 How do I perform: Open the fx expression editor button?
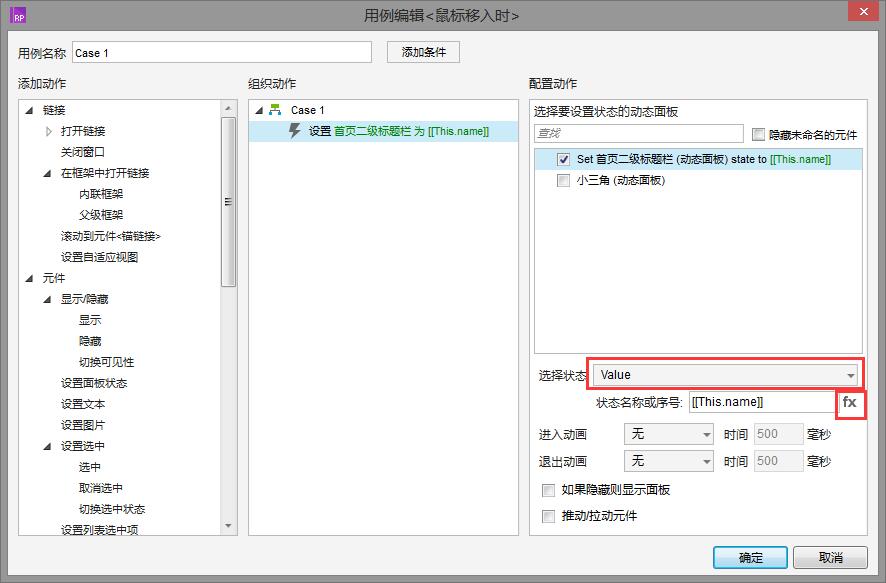850,402
